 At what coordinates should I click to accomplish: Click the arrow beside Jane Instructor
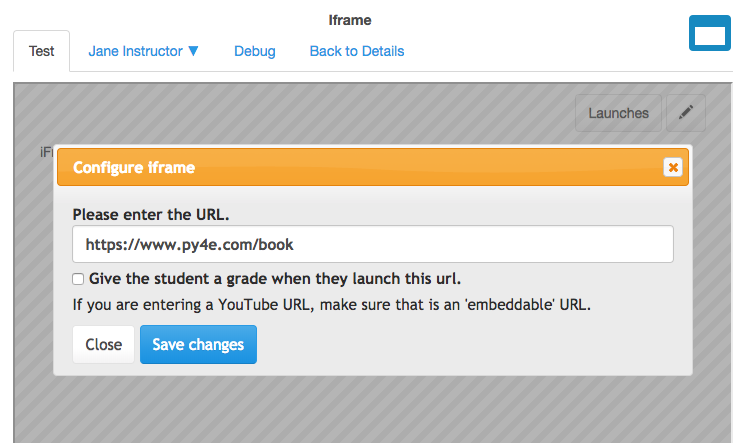tap(194, 51)
